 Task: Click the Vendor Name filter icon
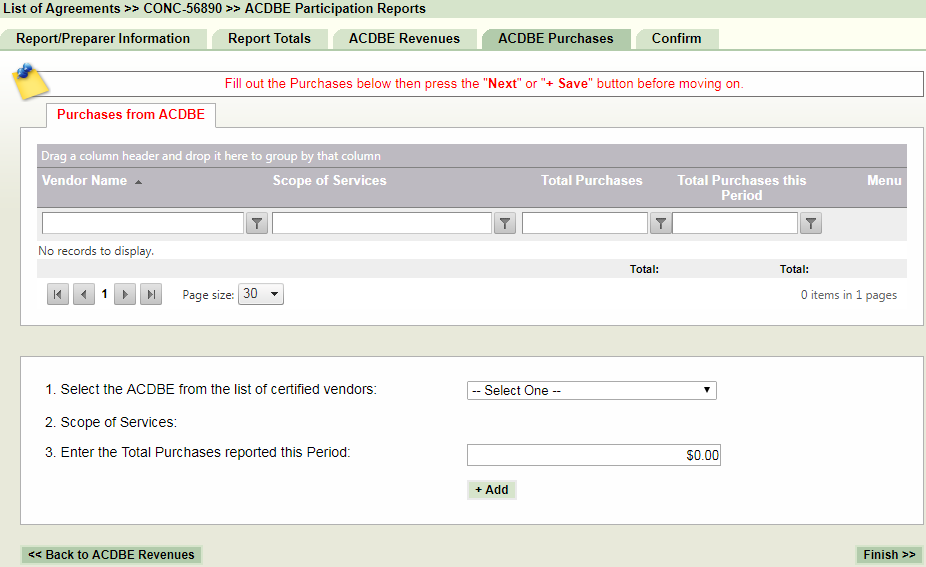click(x=257, y=223)
